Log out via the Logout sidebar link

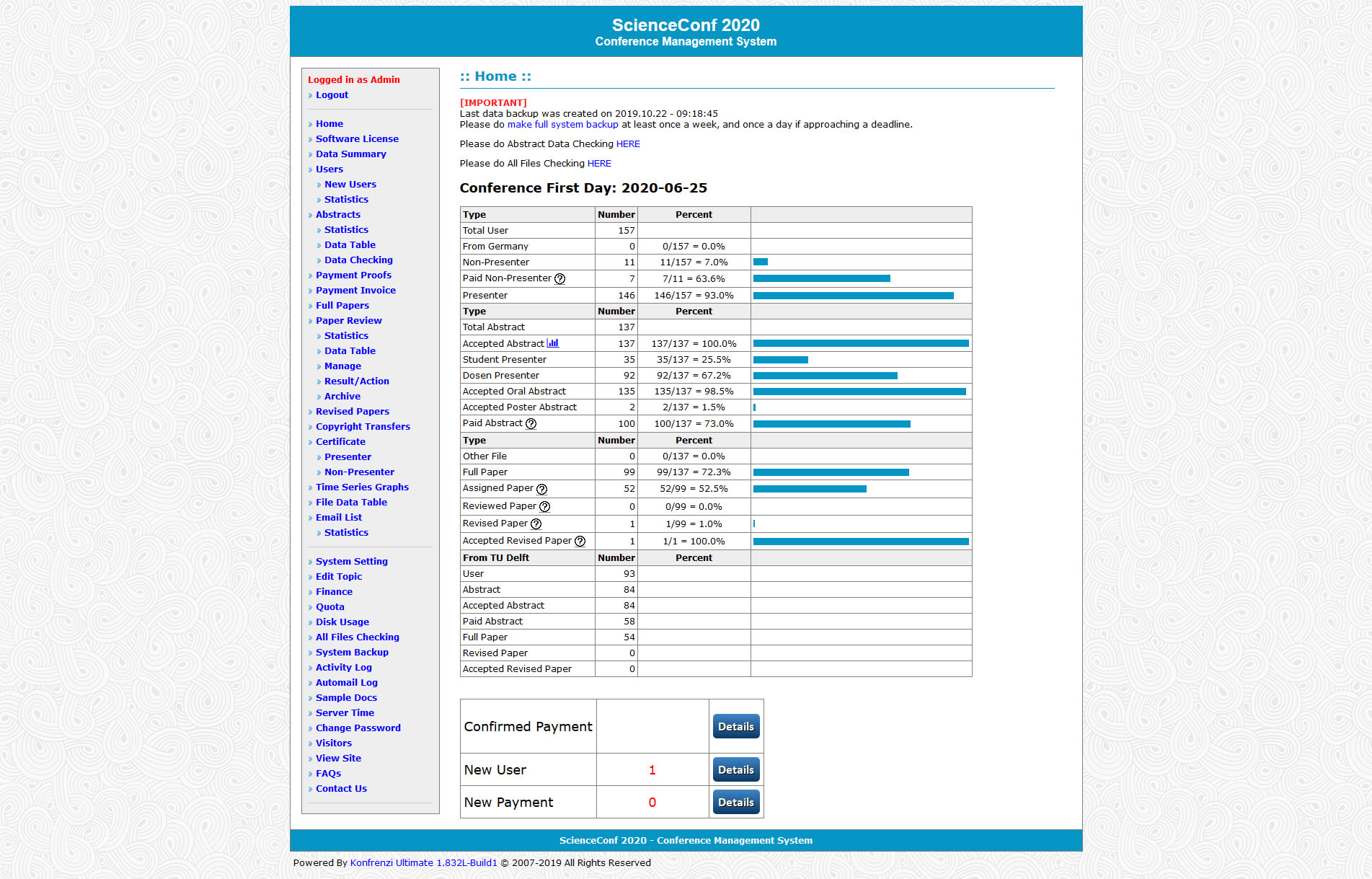[332, 95]
